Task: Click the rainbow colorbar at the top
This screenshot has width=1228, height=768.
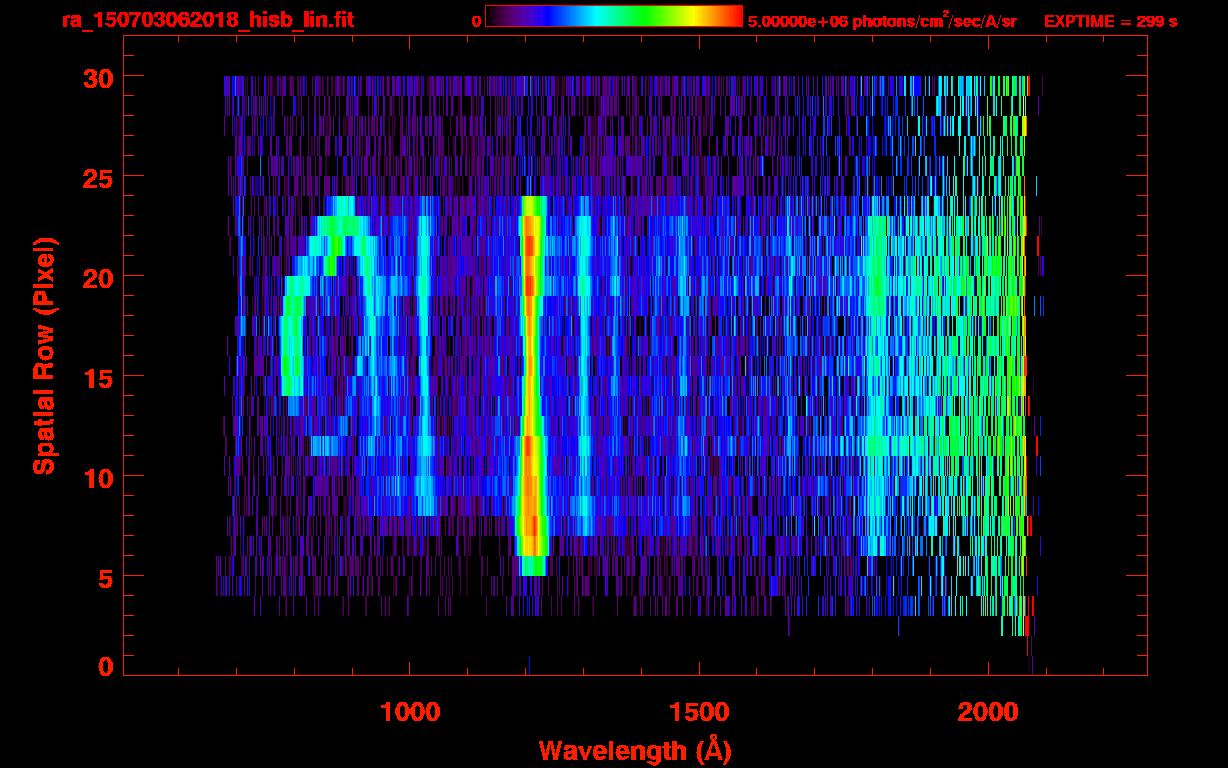Action: (613, 16)
